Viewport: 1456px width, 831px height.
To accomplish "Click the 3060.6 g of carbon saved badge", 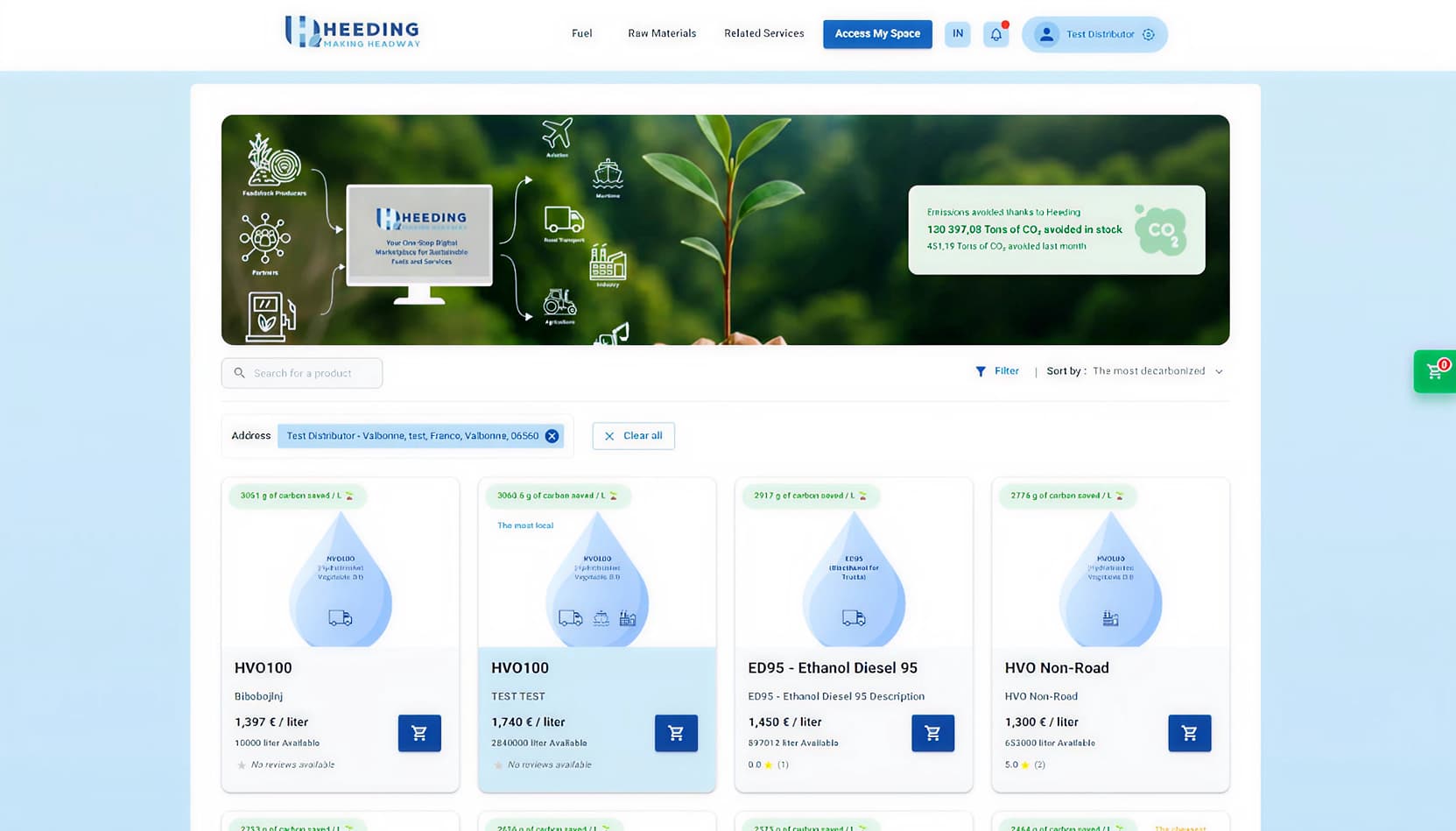I will tap(558, 496).
